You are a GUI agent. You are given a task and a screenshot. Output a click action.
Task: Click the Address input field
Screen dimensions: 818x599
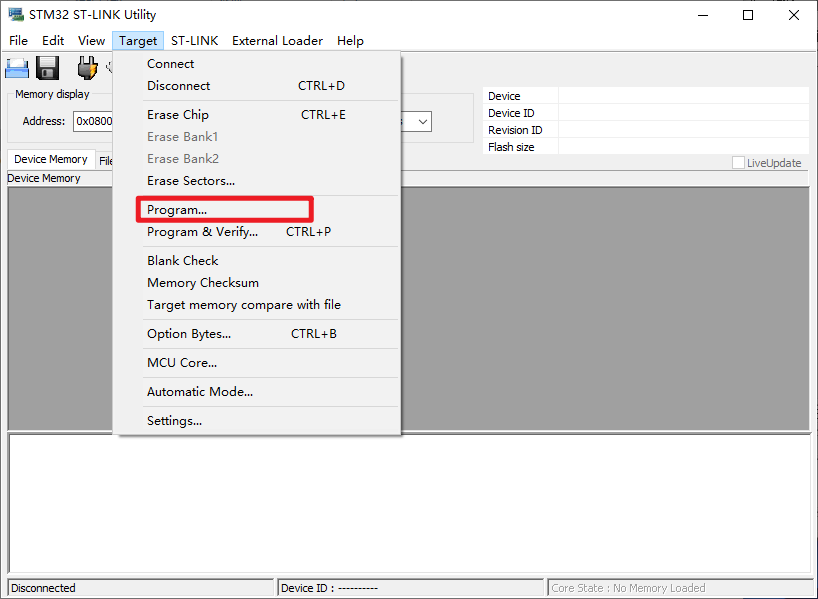click(93, 121)
